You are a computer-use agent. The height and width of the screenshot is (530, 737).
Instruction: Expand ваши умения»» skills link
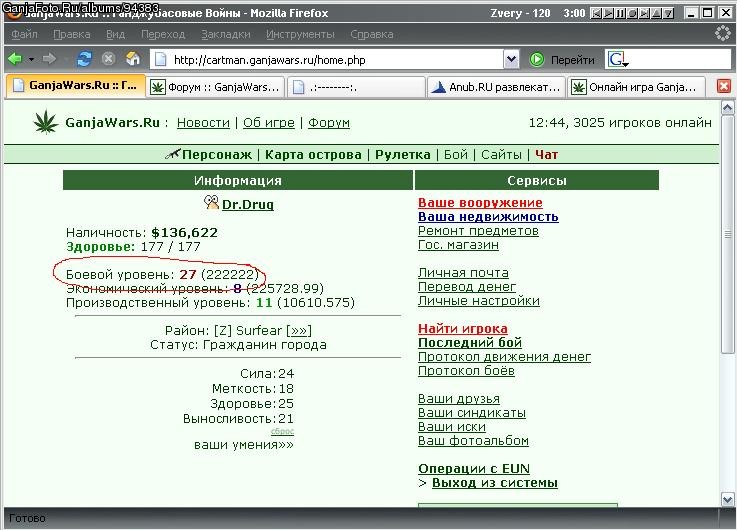pyautogui.click(x=243, y=444)
